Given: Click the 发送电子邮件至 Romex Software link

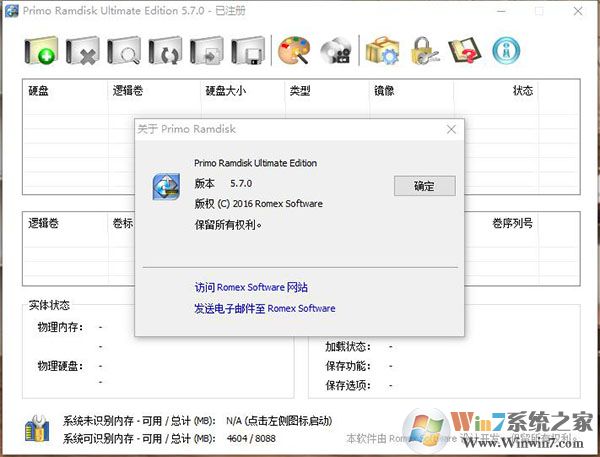Looking at the screenshot, I should click(265, 308).
